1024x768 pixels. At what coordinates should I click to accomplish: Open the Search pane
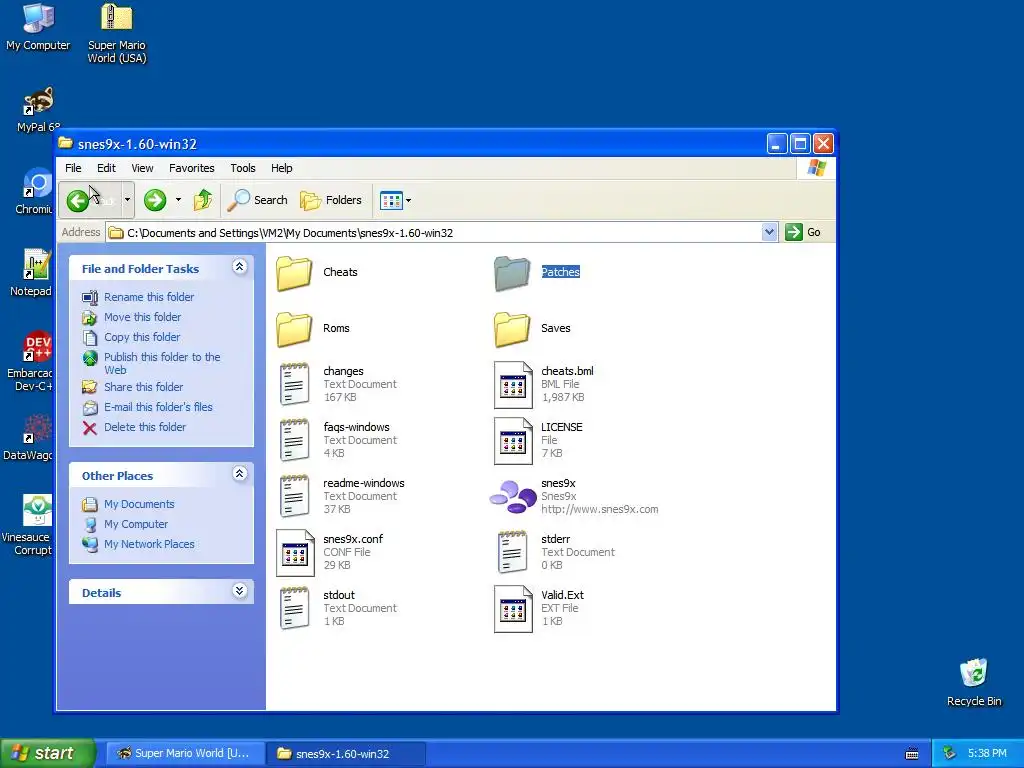257,200
